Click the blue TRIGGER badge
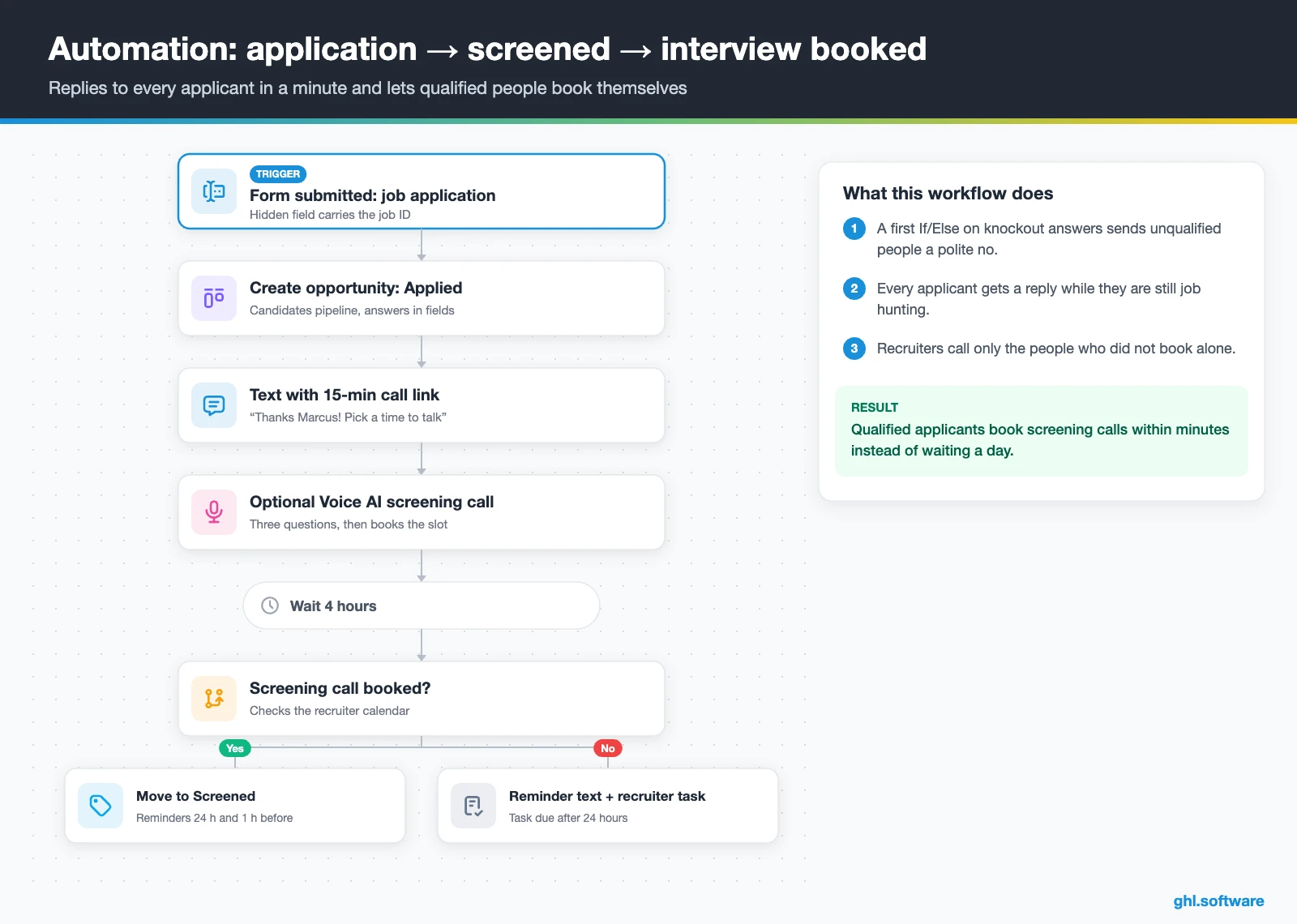Viewport: 1297px width, 924px height. (278, 174)
